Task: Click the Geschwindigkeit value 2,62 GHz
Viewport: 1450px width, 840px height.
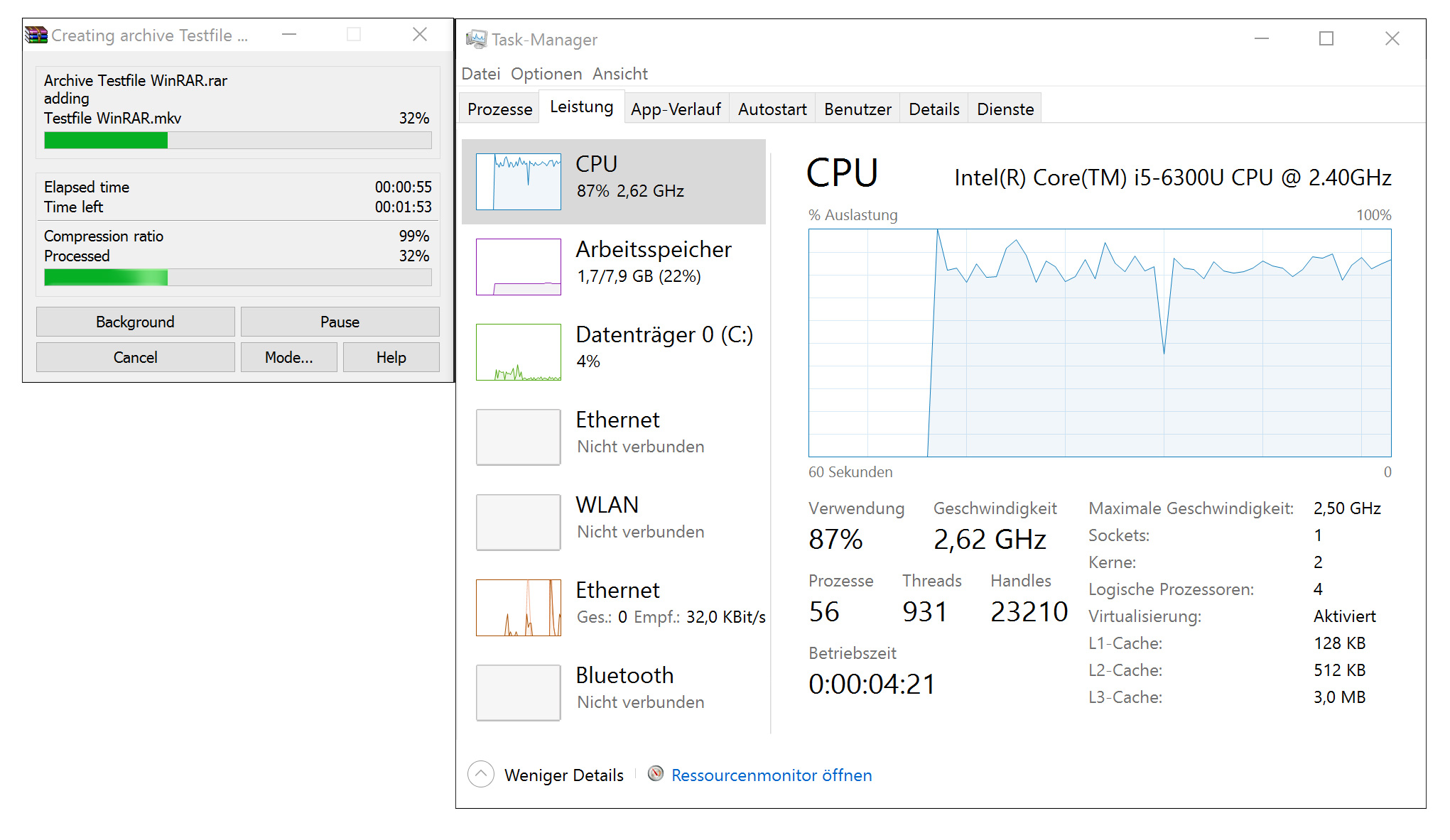Action: click(990, 539)
